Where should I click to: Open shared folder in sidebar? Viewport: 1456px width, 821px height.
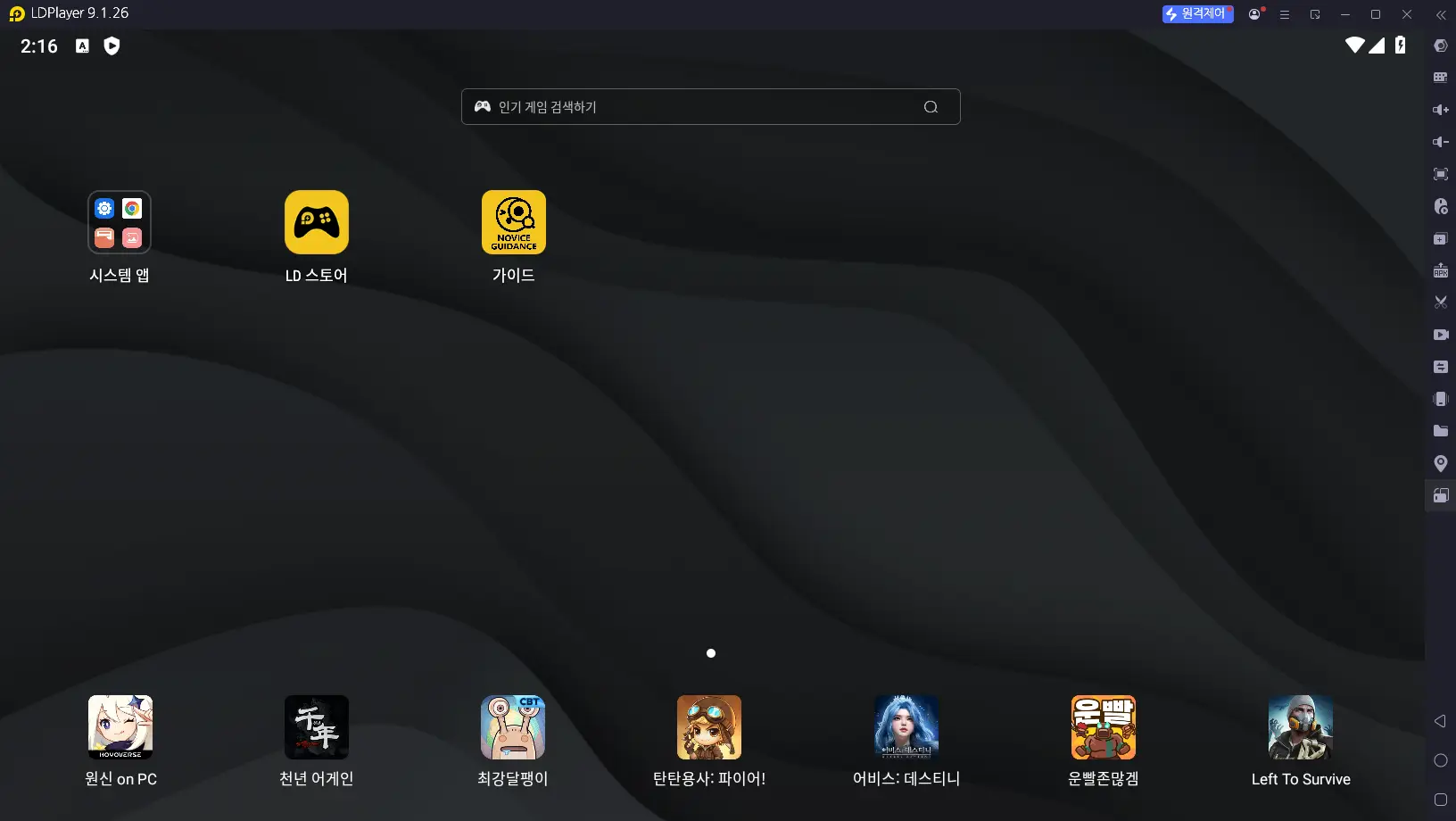coord(1441,431)
